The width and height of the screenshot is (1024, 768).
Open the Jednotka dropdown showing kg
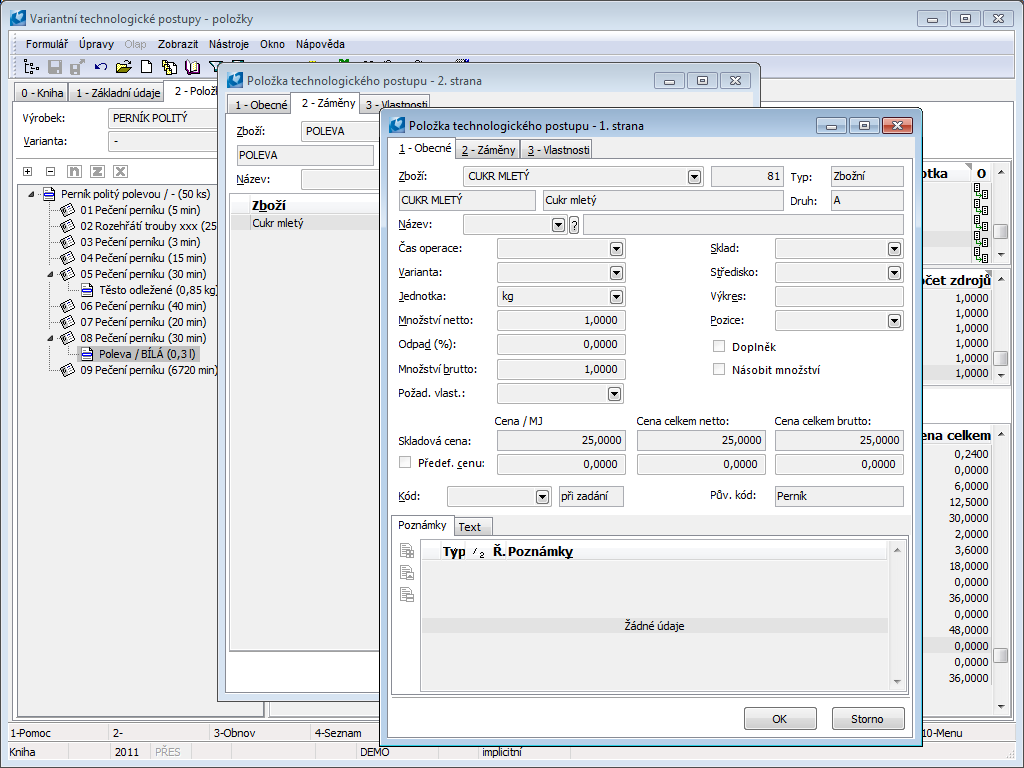coord(616,297)
